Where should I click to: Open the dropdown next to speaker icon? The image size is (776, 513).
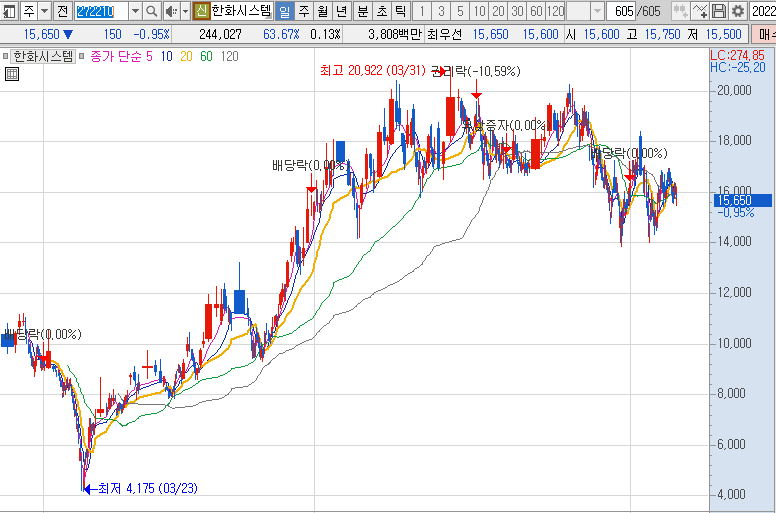(x=186, y=10)
